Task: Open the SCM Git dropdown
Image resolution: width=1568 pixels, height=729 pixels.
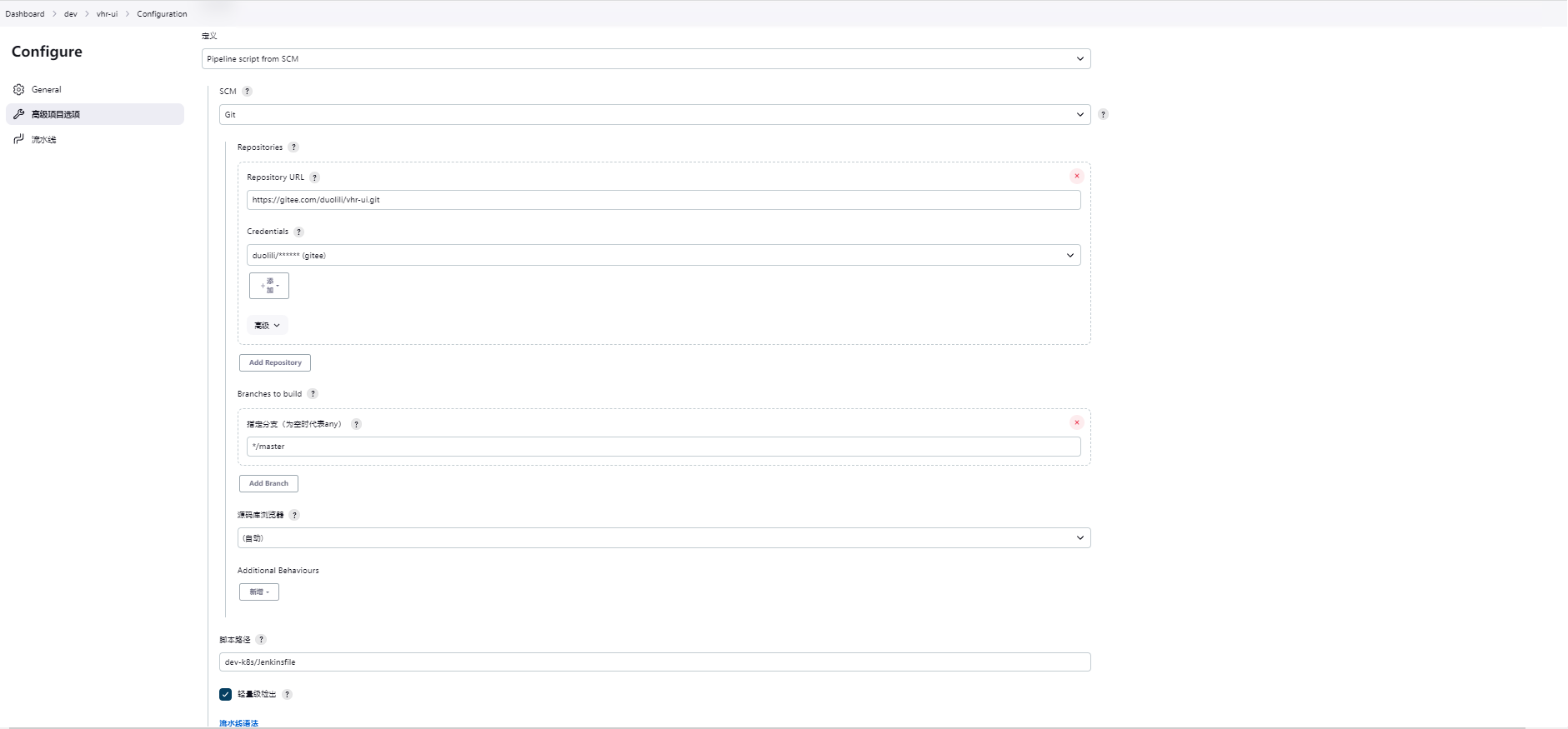Action: [655, 115]
